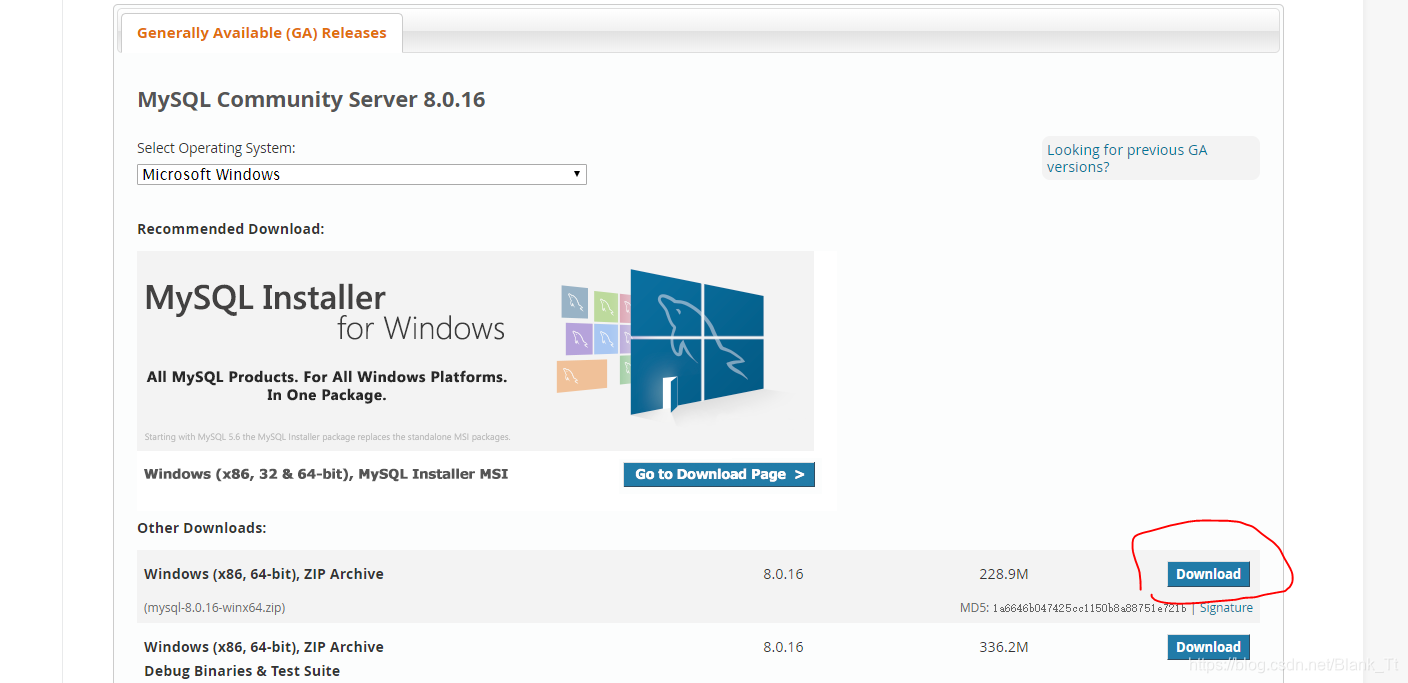
Task: Click the Recommended Download label
Action: tap(231, 229)
